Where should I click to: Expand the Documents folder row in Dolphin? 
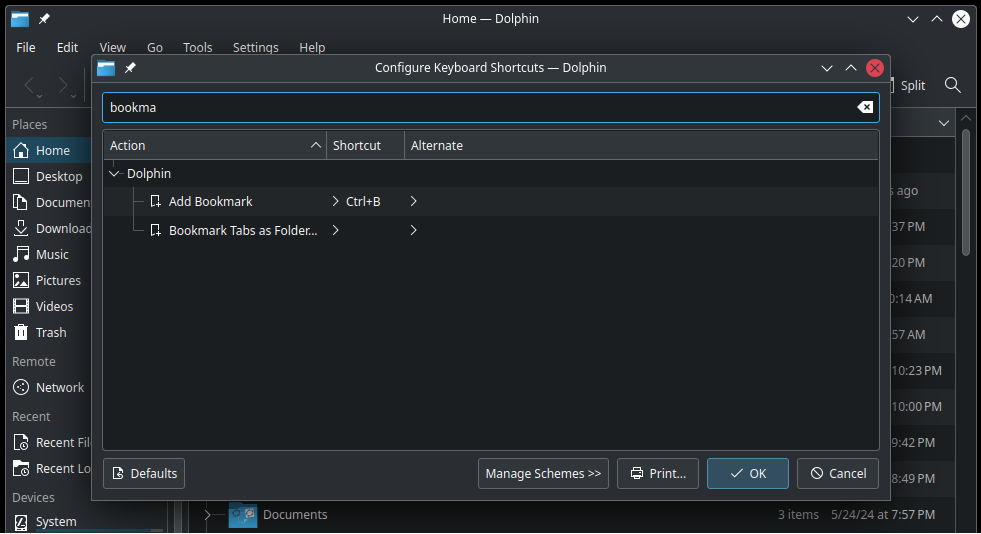pos(207,515)
